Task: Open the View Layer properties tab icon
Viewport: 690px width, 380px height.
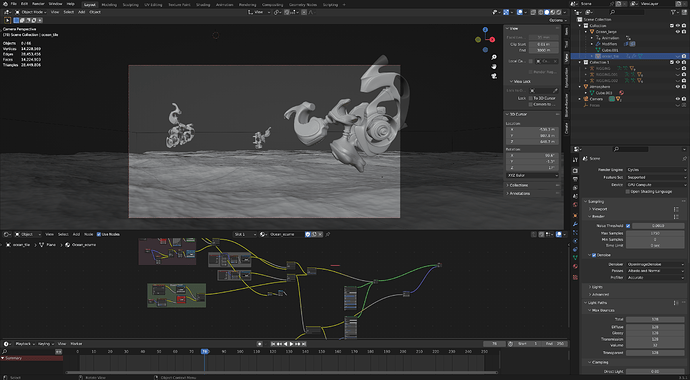Action: (x=575, y=188)
